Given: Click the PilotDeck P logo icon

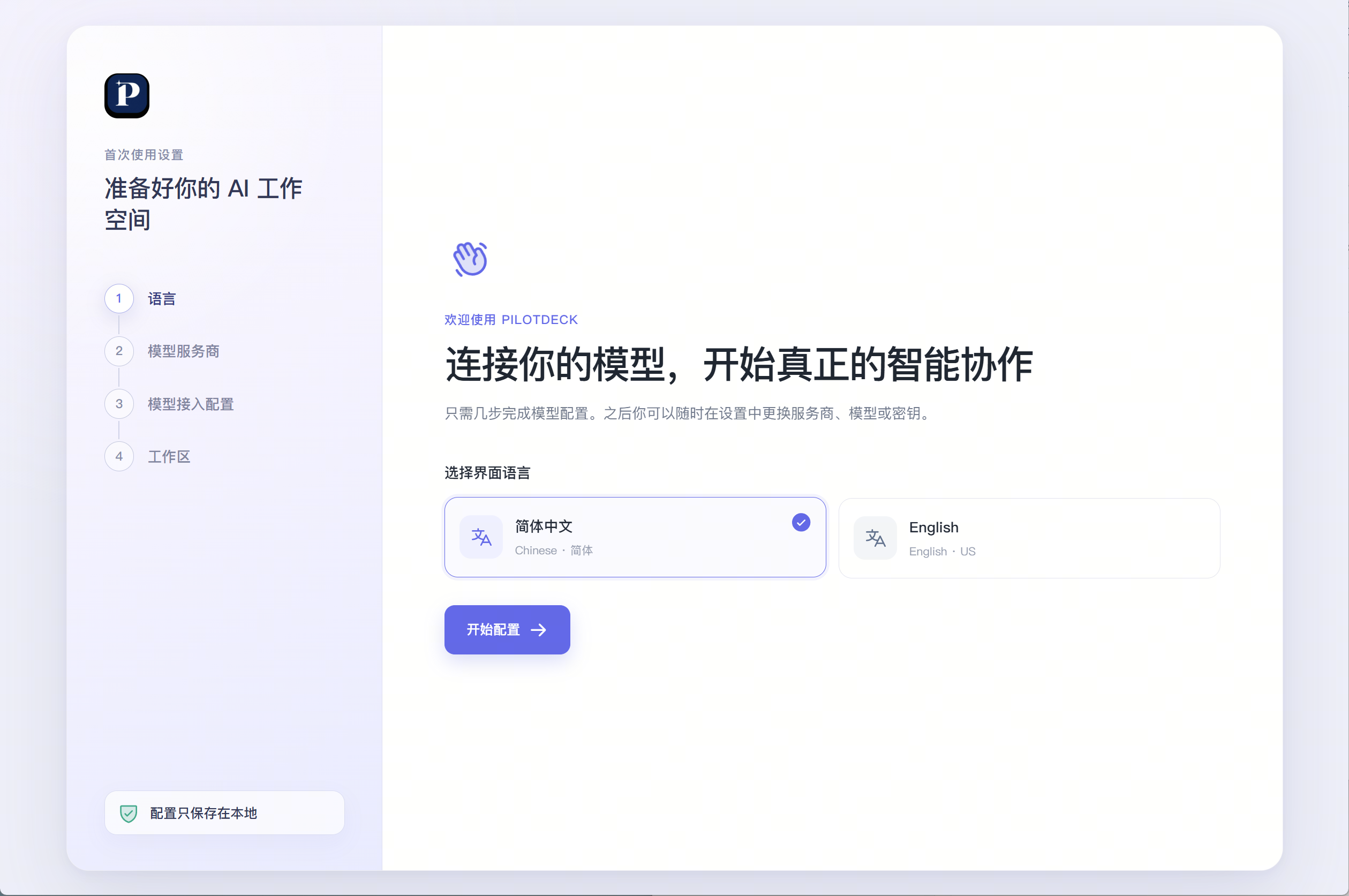Looking at the screenshot, I should click(127, 95).
